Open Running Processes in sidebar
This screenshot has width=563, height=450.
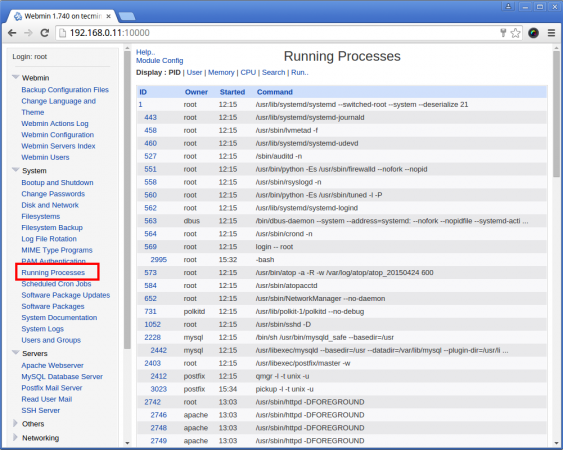53,273
